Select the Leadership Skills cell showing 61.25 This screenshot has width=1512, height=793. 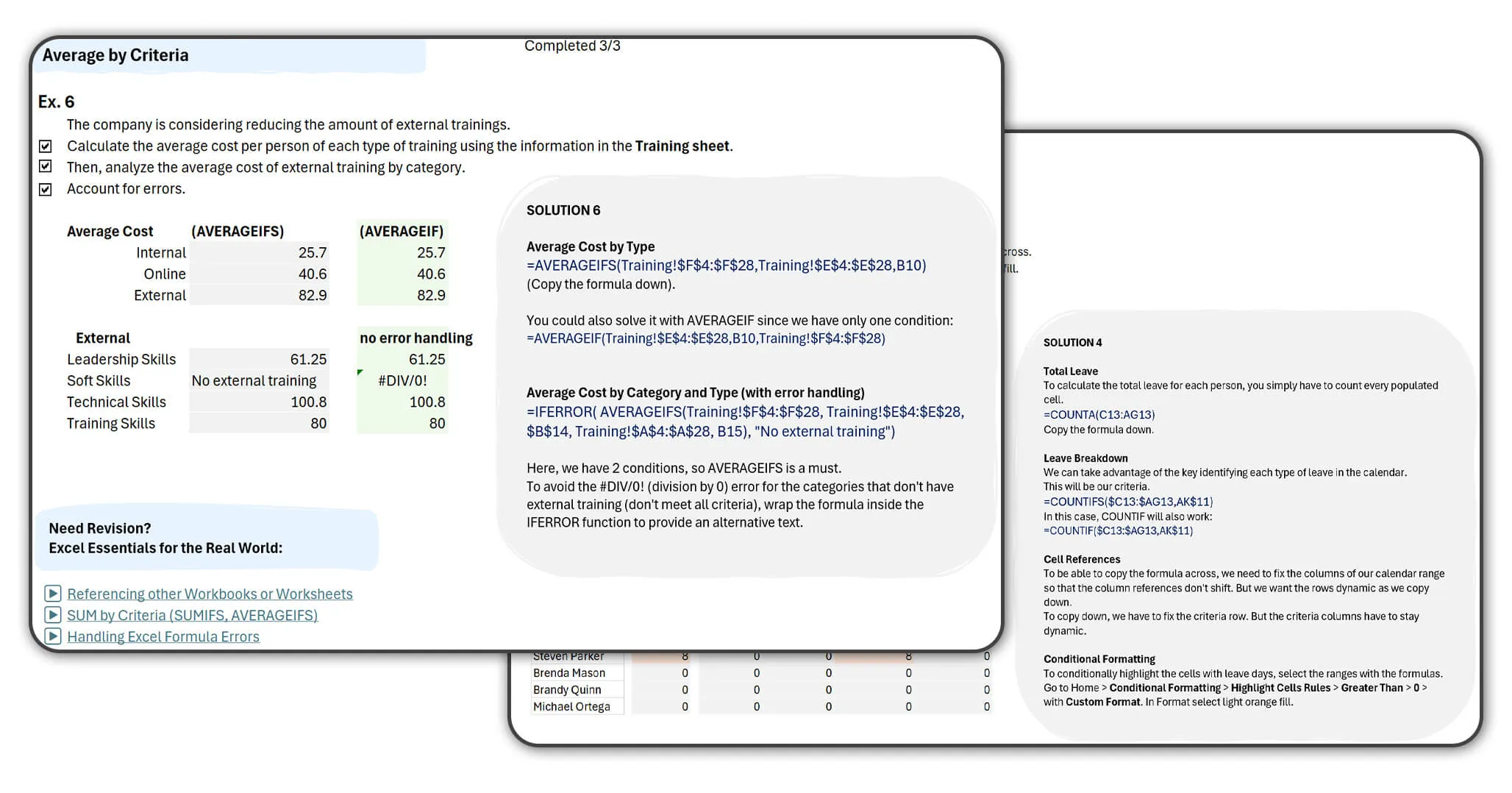(x=260, y=359)
